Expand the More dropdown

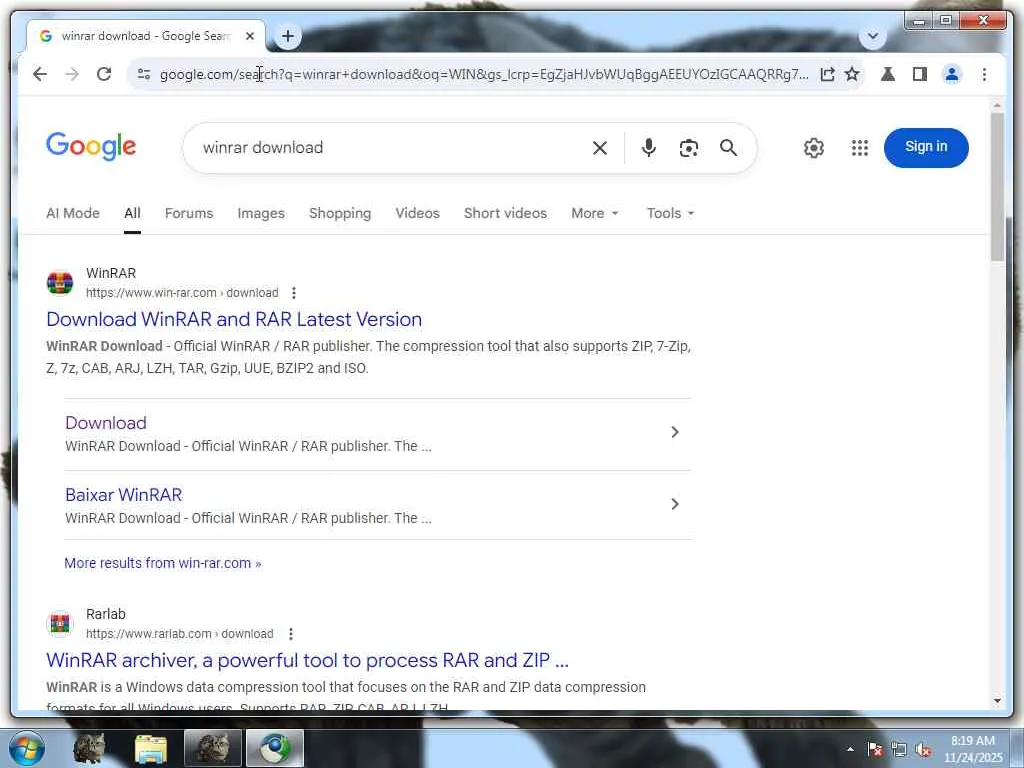coord(594,214)
